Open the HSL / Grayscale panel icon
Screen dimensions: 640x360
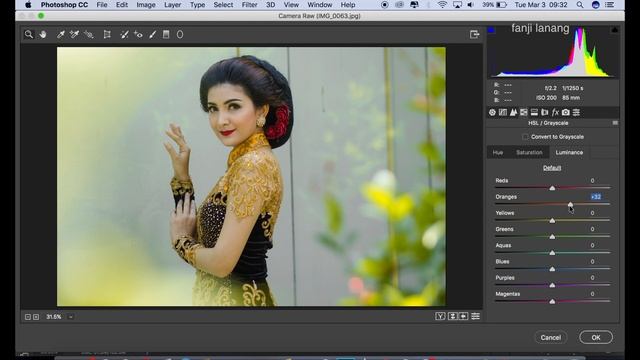point(524,112)
